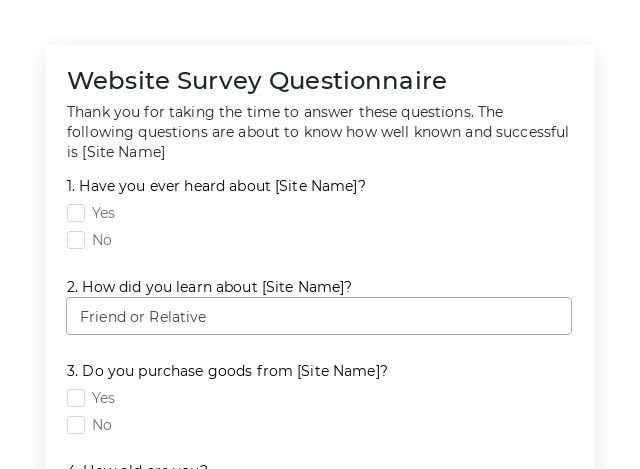Click "[Site Name]?" in question 3
This screenshot has height=469, width=640.
pos(342,371)
